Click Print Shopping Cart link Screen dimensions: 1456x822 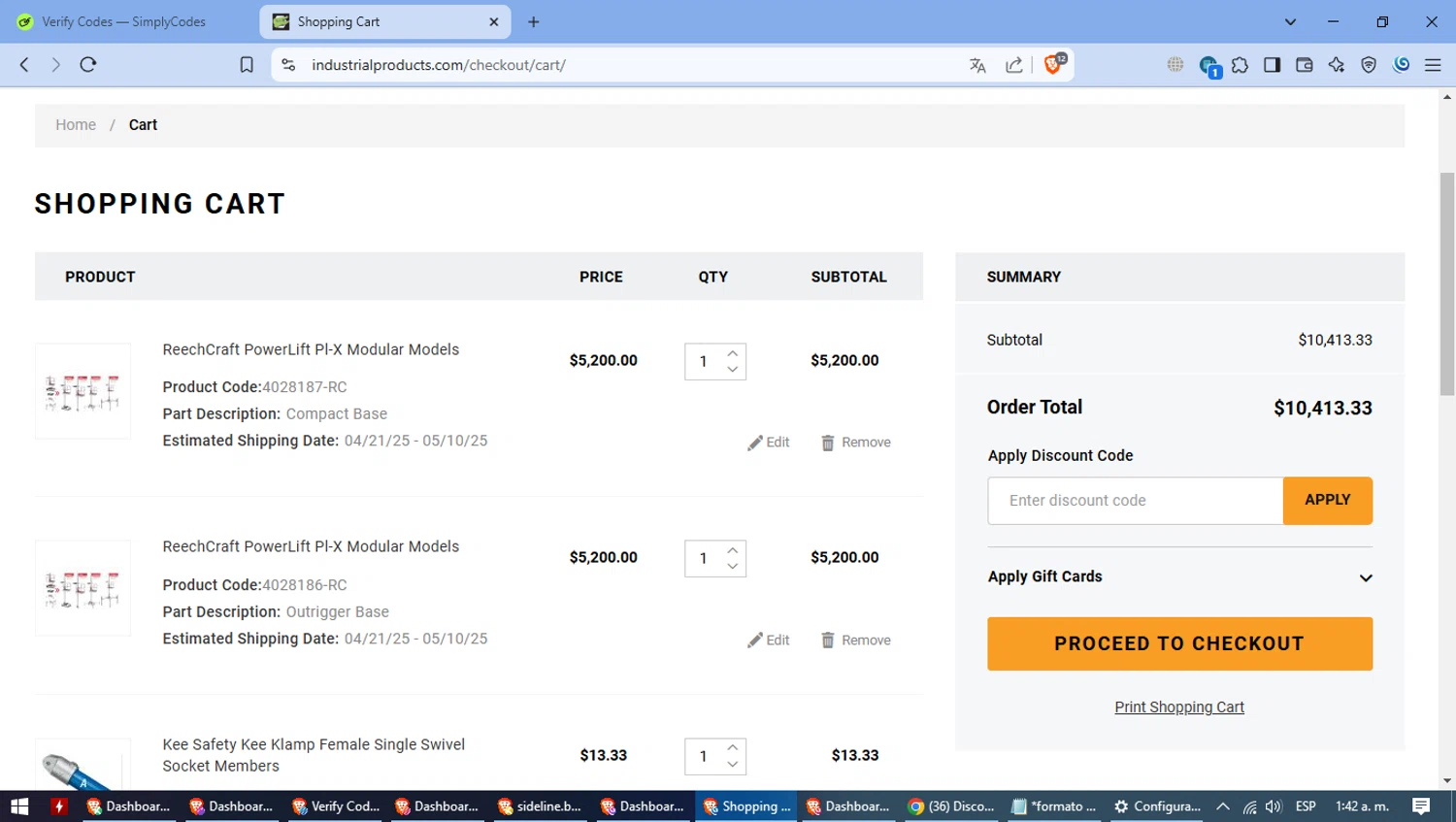click(1179, 707)
